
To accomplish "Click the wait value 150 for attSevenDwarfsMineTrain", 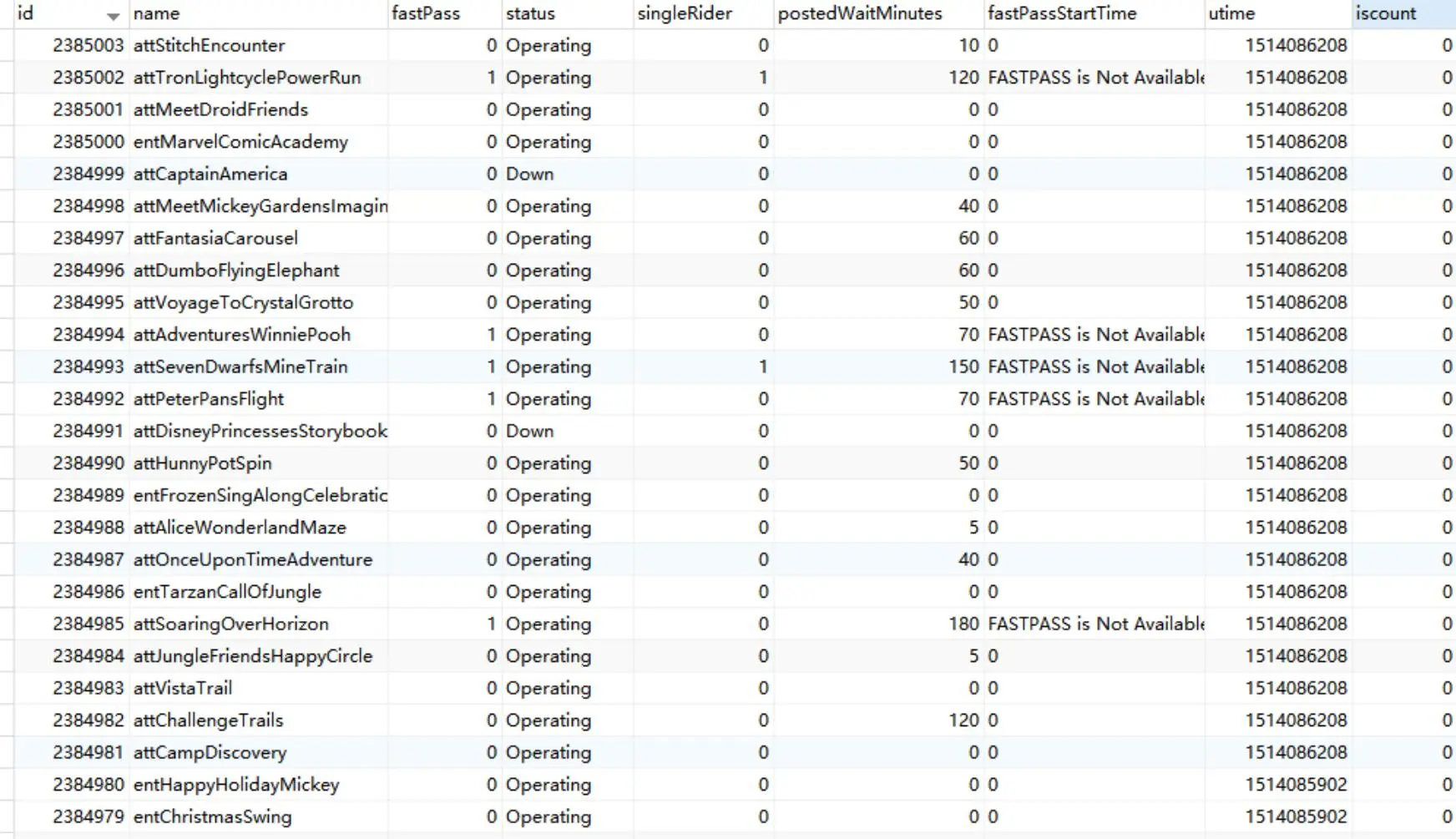I will 878,366.
